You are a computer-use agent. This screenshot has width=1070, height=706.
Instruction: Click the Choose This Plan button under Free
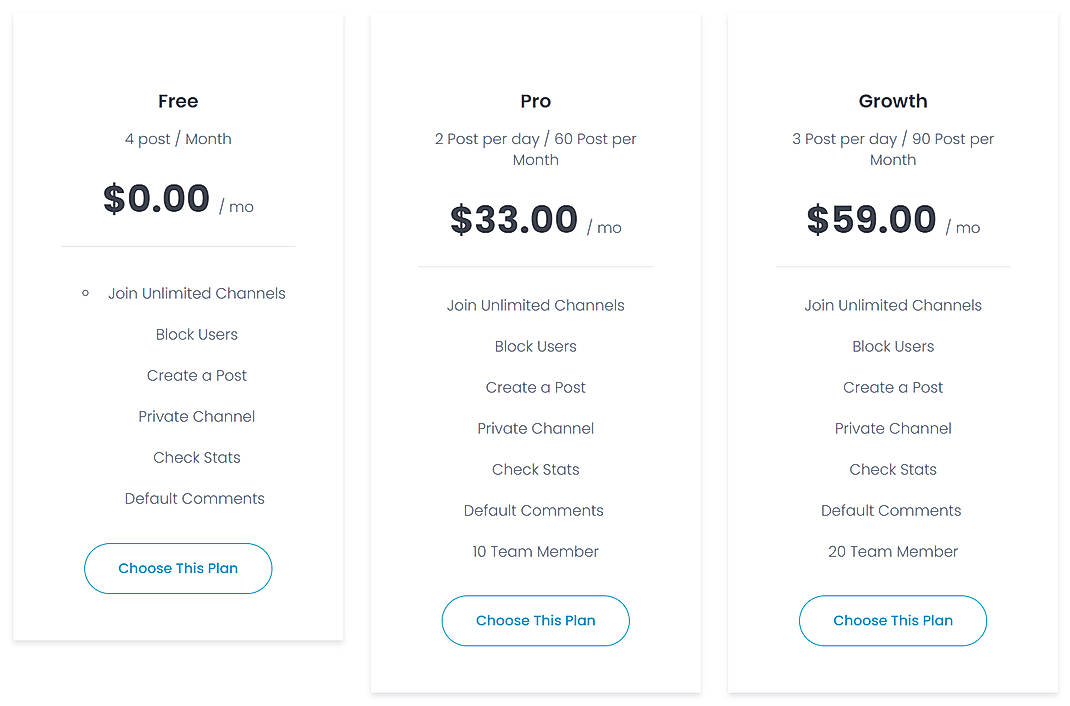tap(178, 568)
